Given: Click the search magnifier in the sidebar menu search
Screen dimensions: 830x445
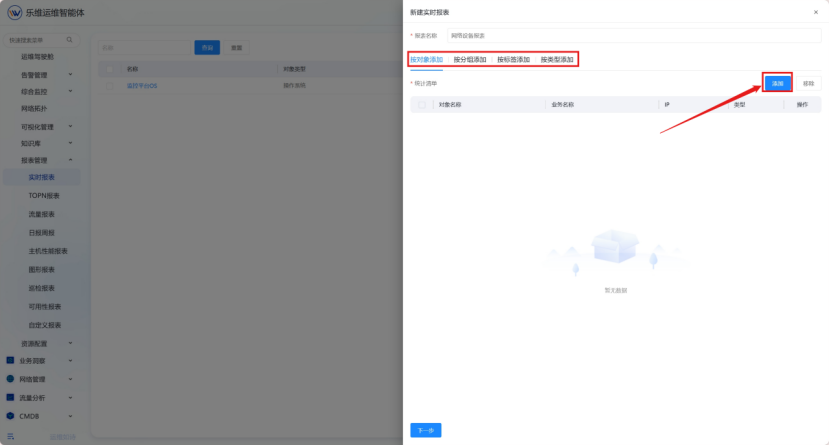Looking at the screenshot, I should coord(69,40).
